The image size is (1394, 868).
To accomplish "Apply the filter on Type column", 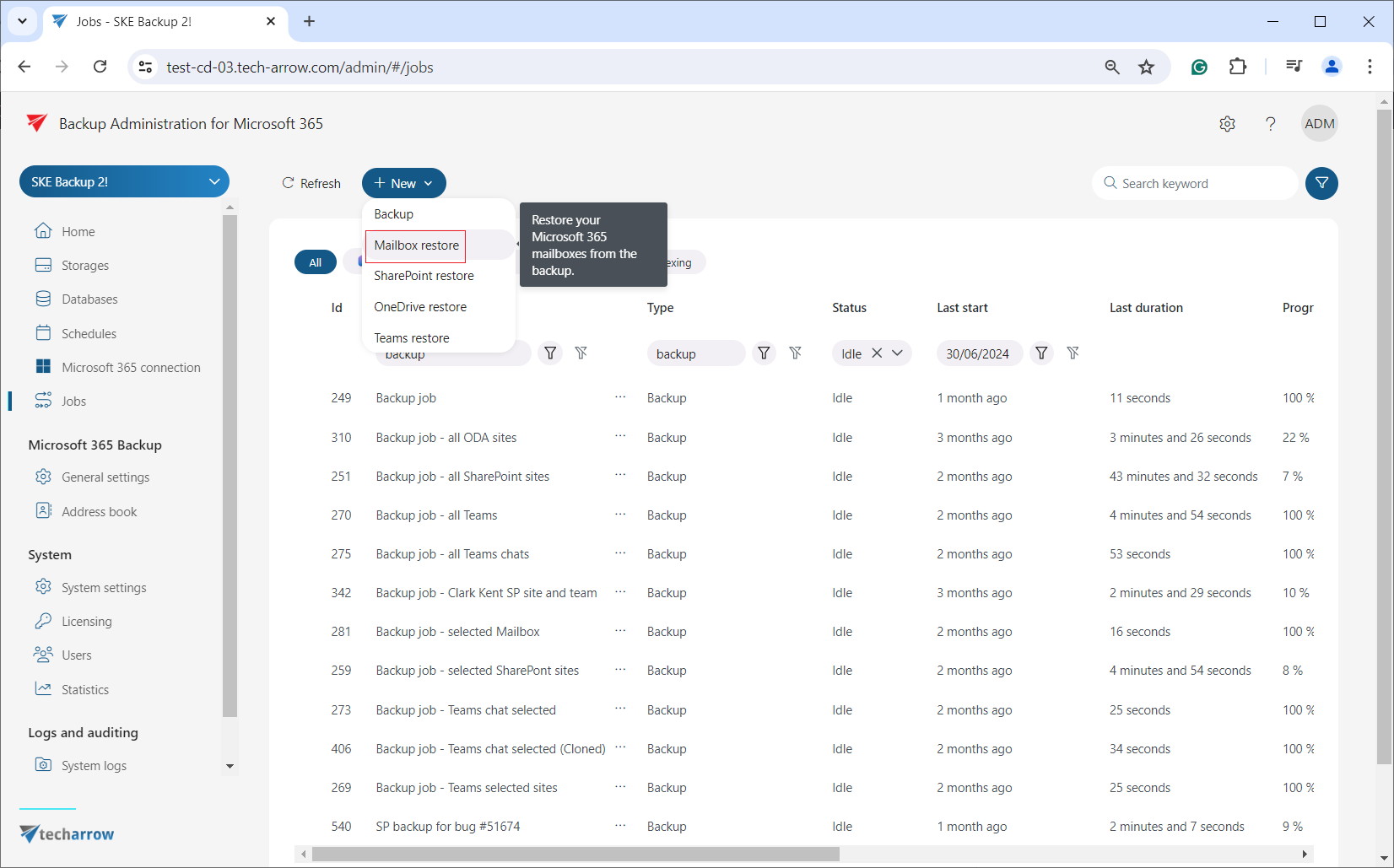I will tap(764, 353).
